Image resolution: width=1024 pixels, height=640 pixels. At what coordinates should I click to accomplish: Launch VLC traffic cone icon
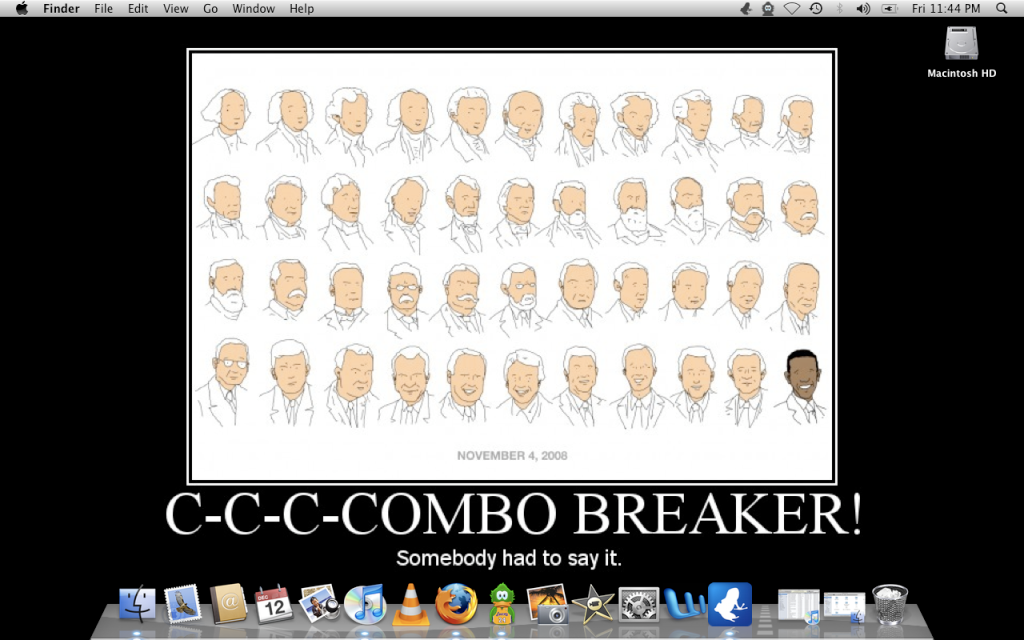410,605
